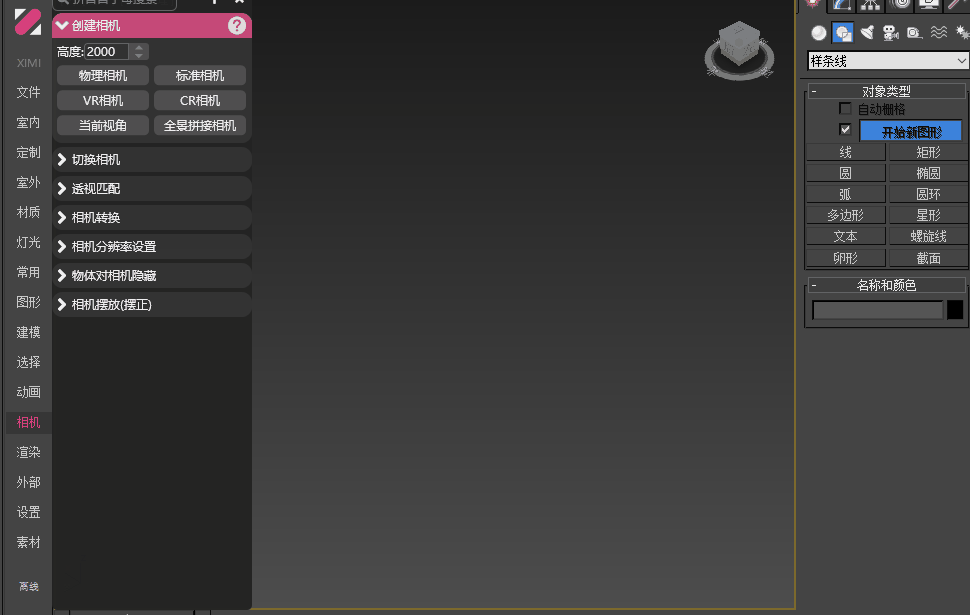
Task: Open the 文件 sidebar category
Action: click(x=28, y=92)
